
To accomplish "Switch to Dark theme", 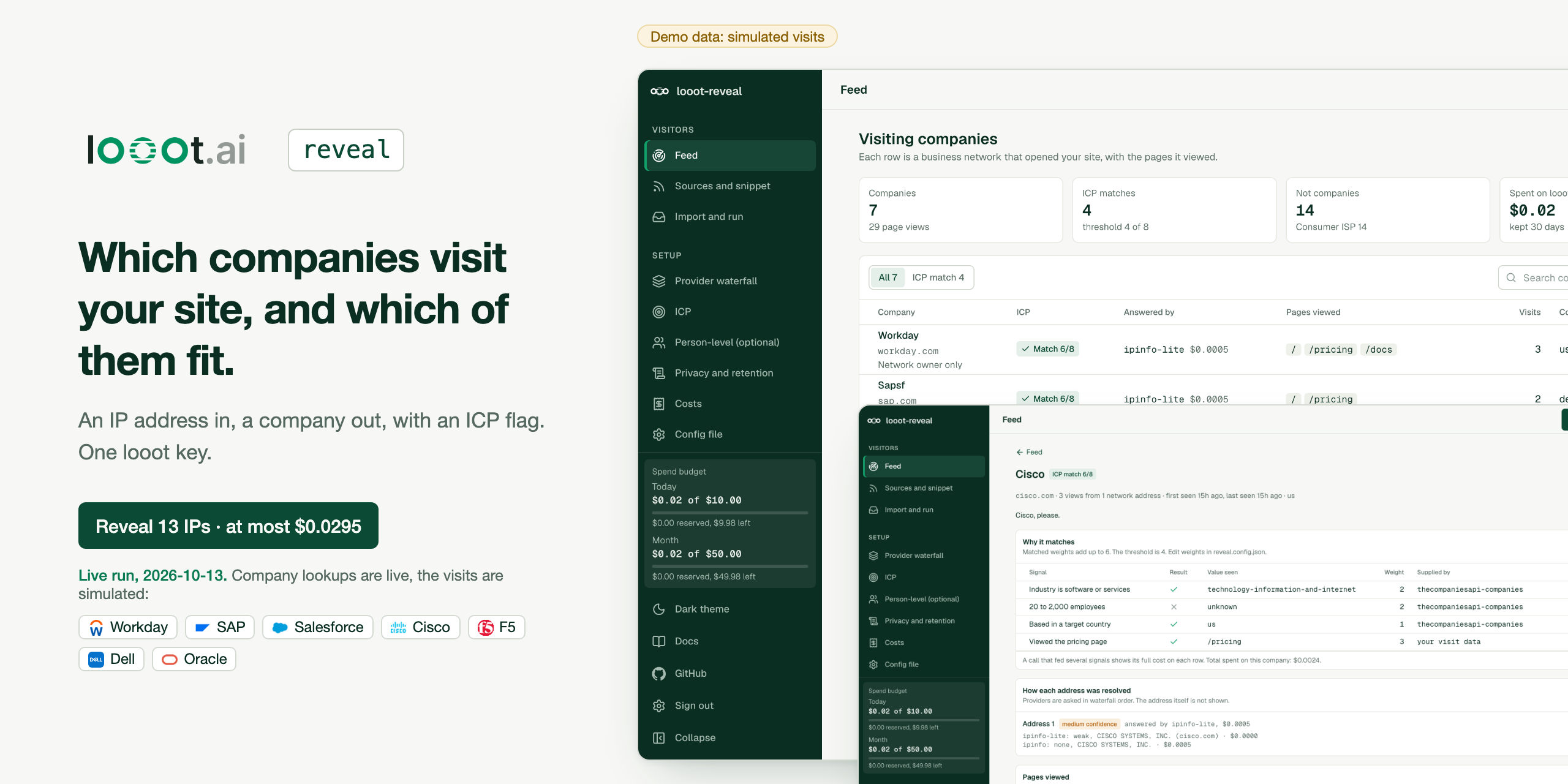I will (730, 609).
